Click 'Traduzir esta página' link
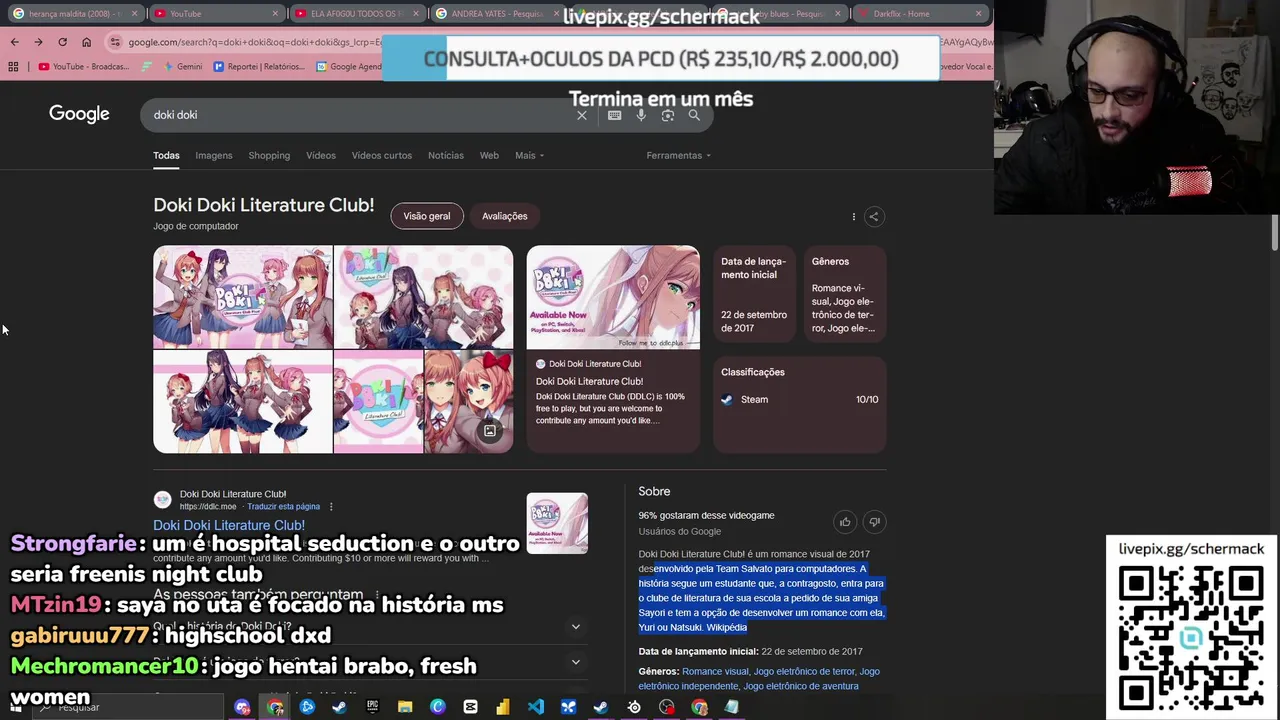This screenshot has width=1280, height=720. [x=284, y=507]
